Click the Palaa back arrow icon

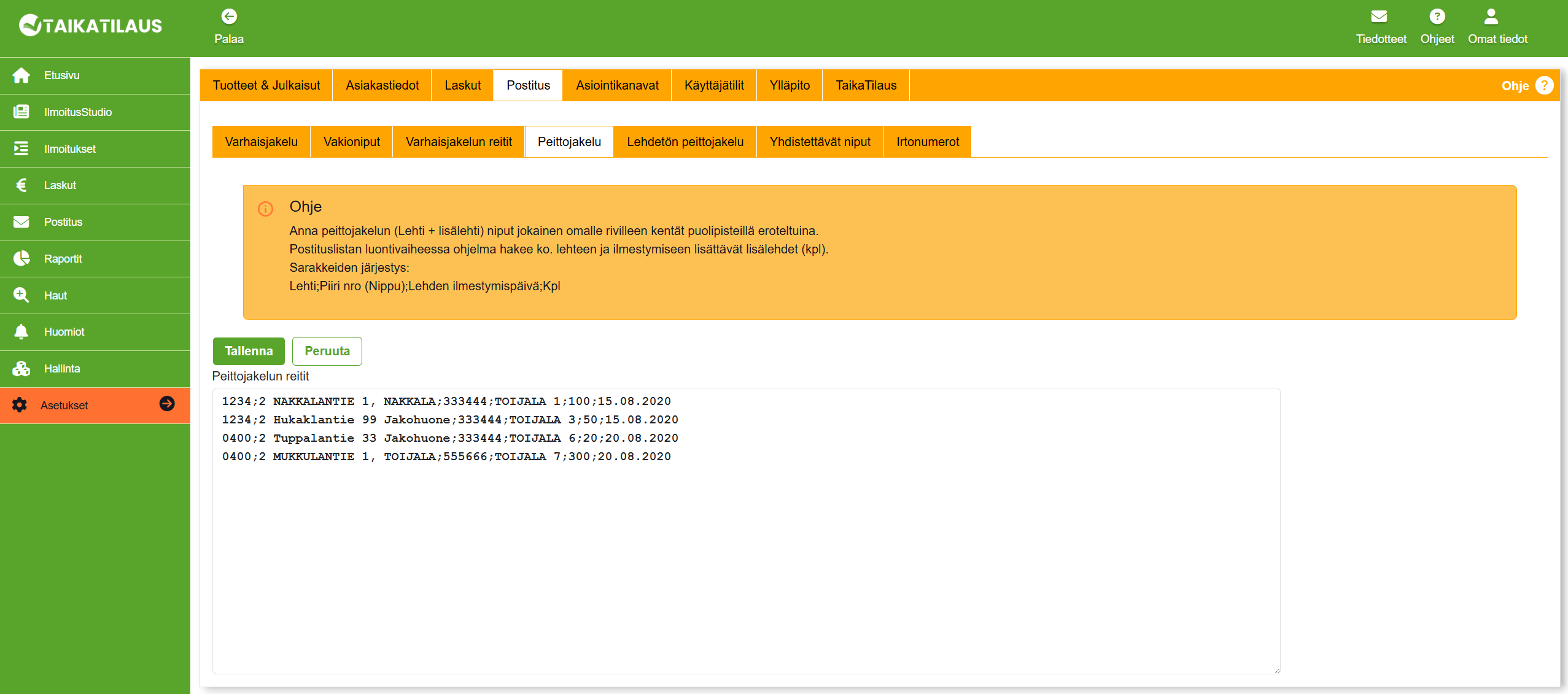click(x=229, y=17)
